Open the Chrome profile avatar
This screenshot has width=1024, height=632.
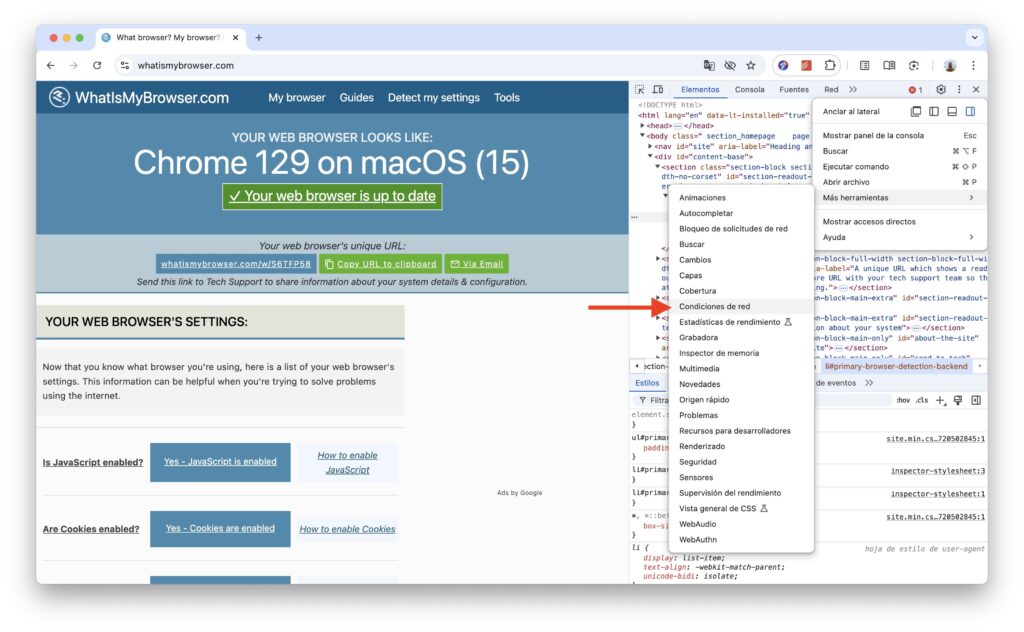(950, 65)
